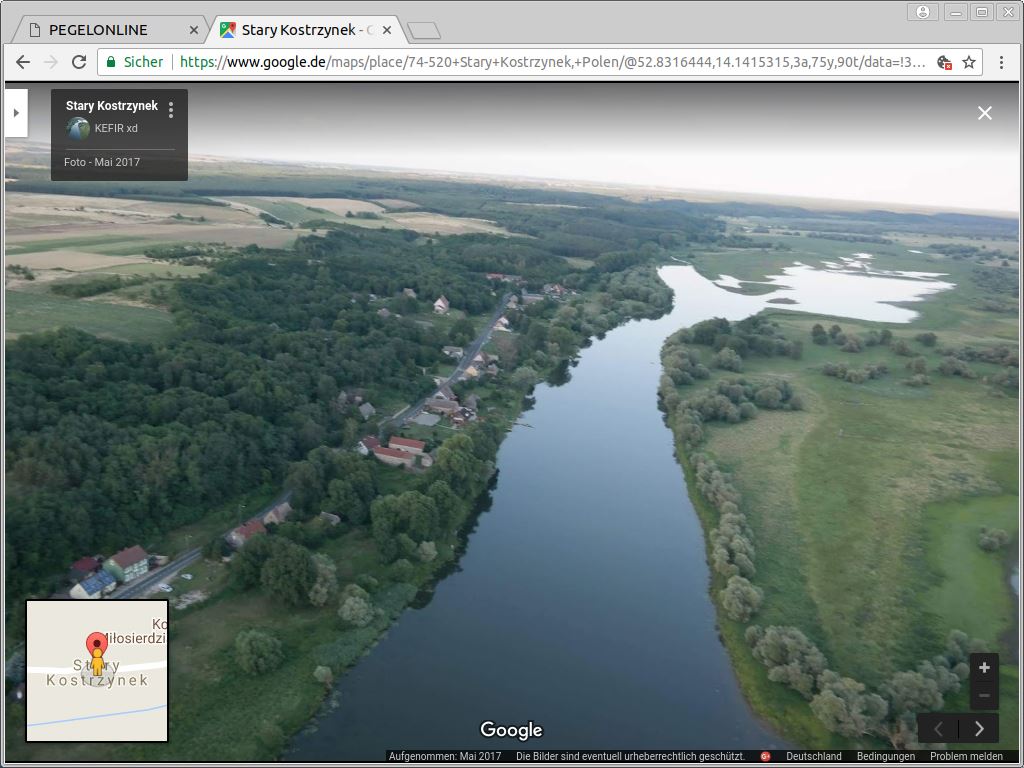Image resolution: width=1024 pixels, height=768 pixels.
Task: Reload the current page
Action: click(79, 62)
